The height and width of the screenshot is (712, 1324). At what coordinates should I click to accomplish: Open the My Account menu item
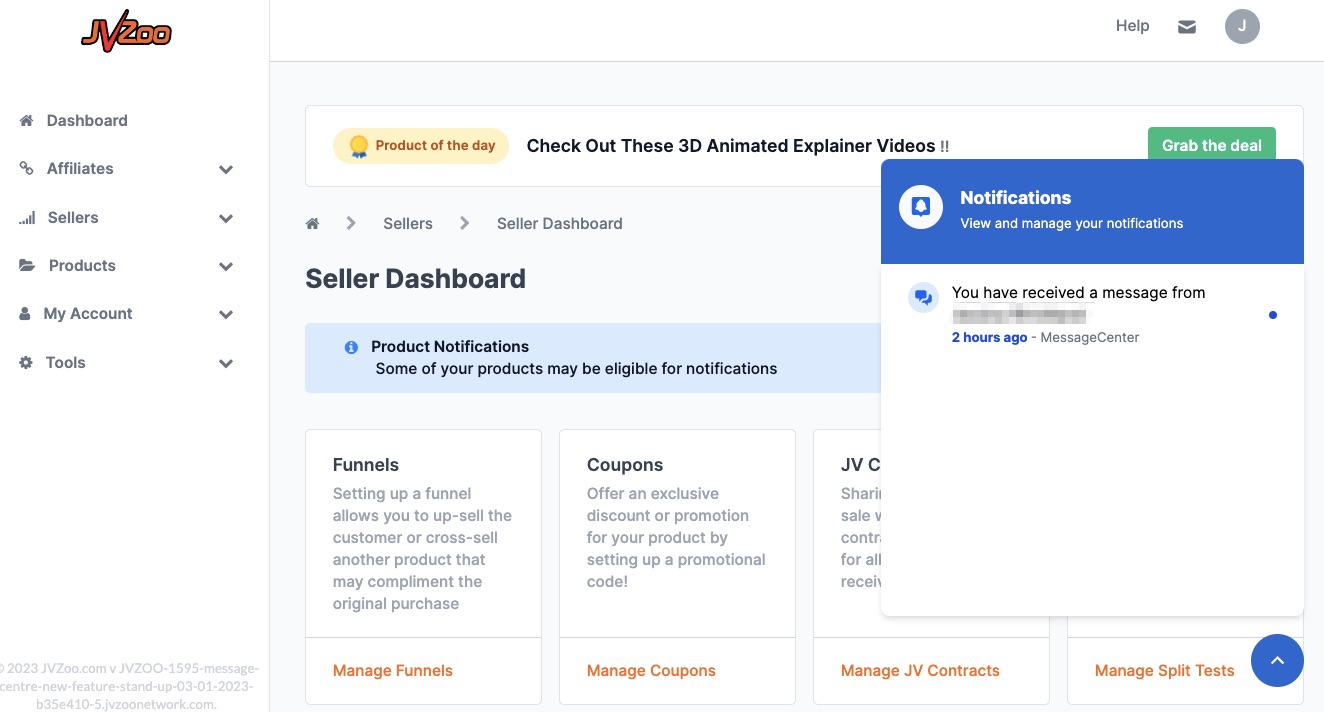(x=88, y=313)
